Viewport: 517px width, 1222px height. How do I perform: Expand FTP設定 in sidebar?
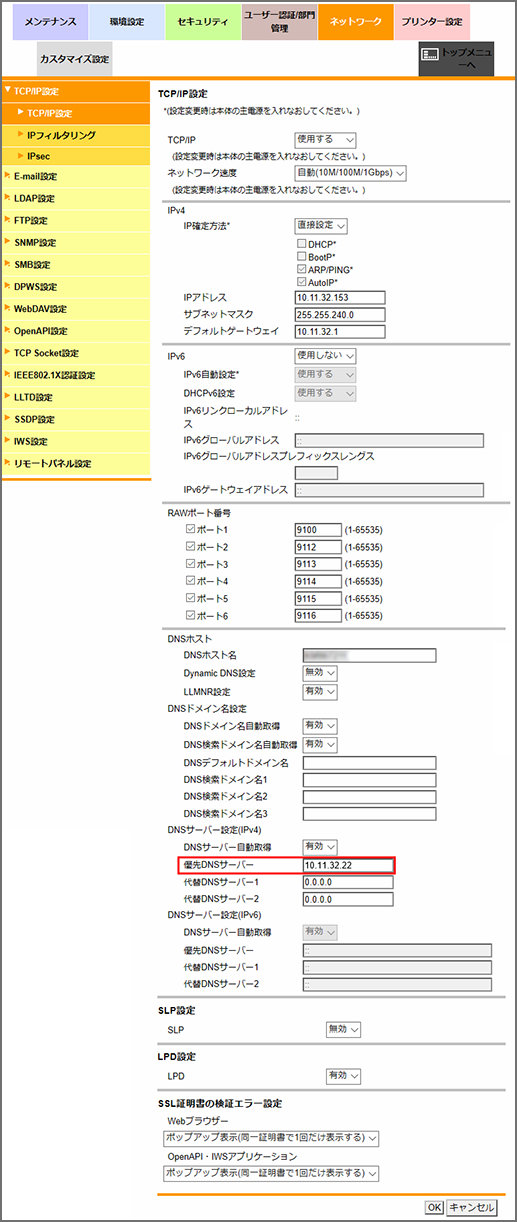pos(75,221)
